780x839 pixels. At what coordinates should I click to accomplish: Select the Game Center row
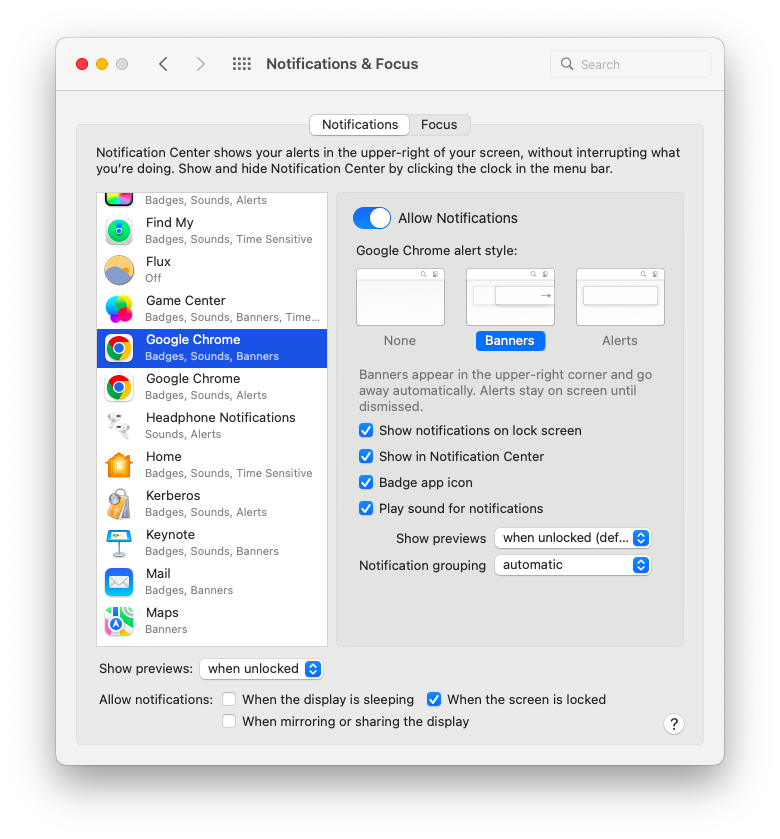[212, 309]
